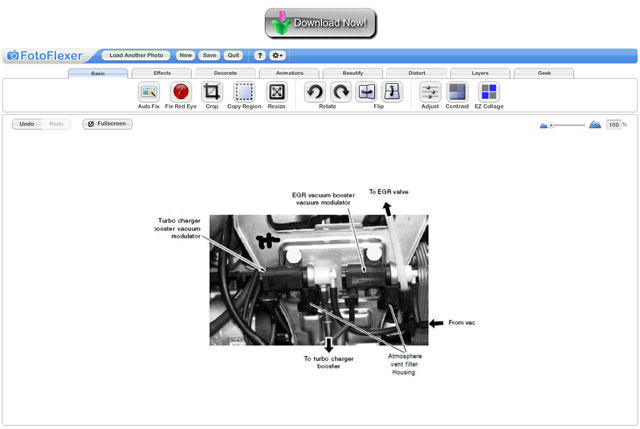Screen dimensions: 640x429
Task: Click the help question mark icon
Action: coord(260,56)
